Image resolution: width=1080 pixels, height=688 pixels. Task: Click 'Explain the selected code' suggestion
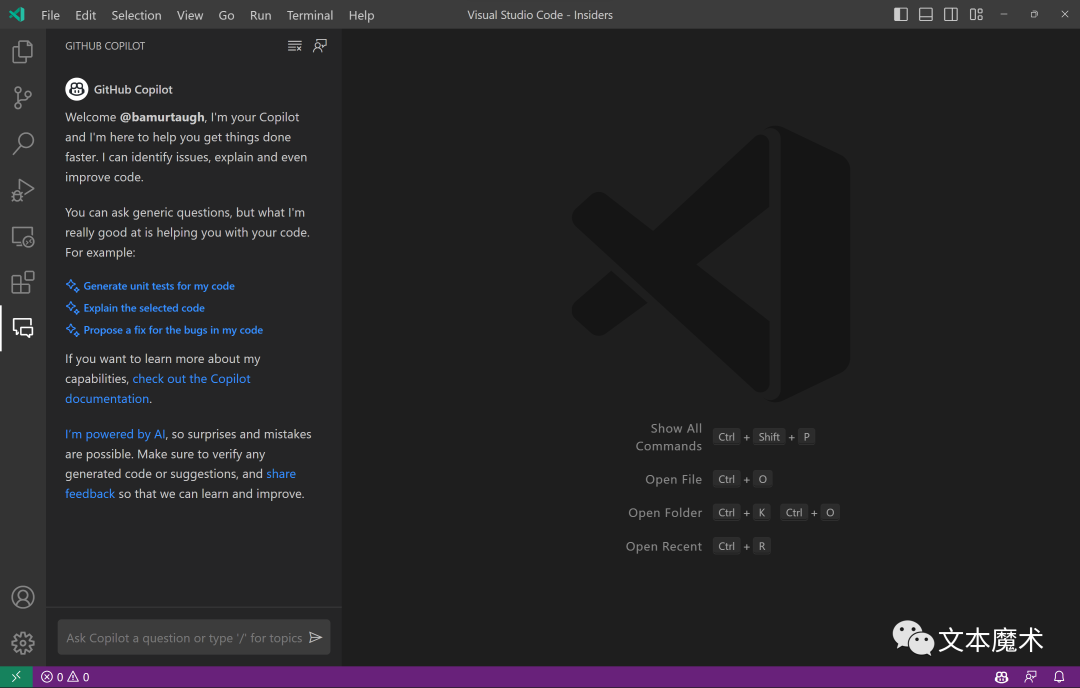tap(144, 308)
